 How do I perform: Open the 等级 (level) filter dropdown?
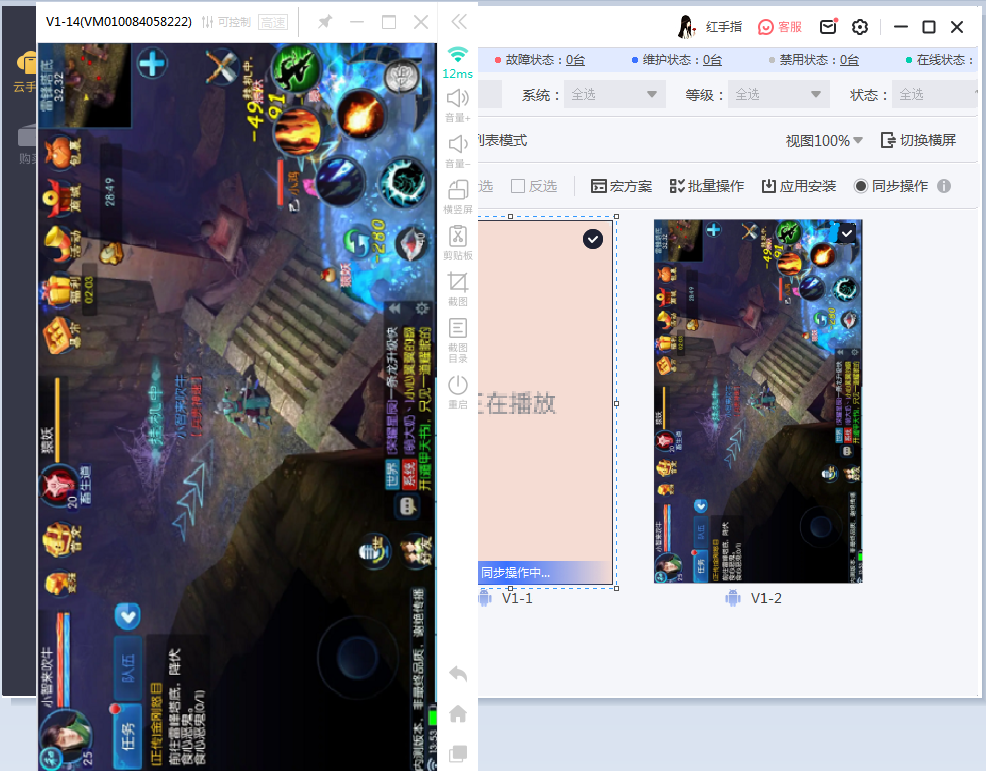click(x=779, y=95)
